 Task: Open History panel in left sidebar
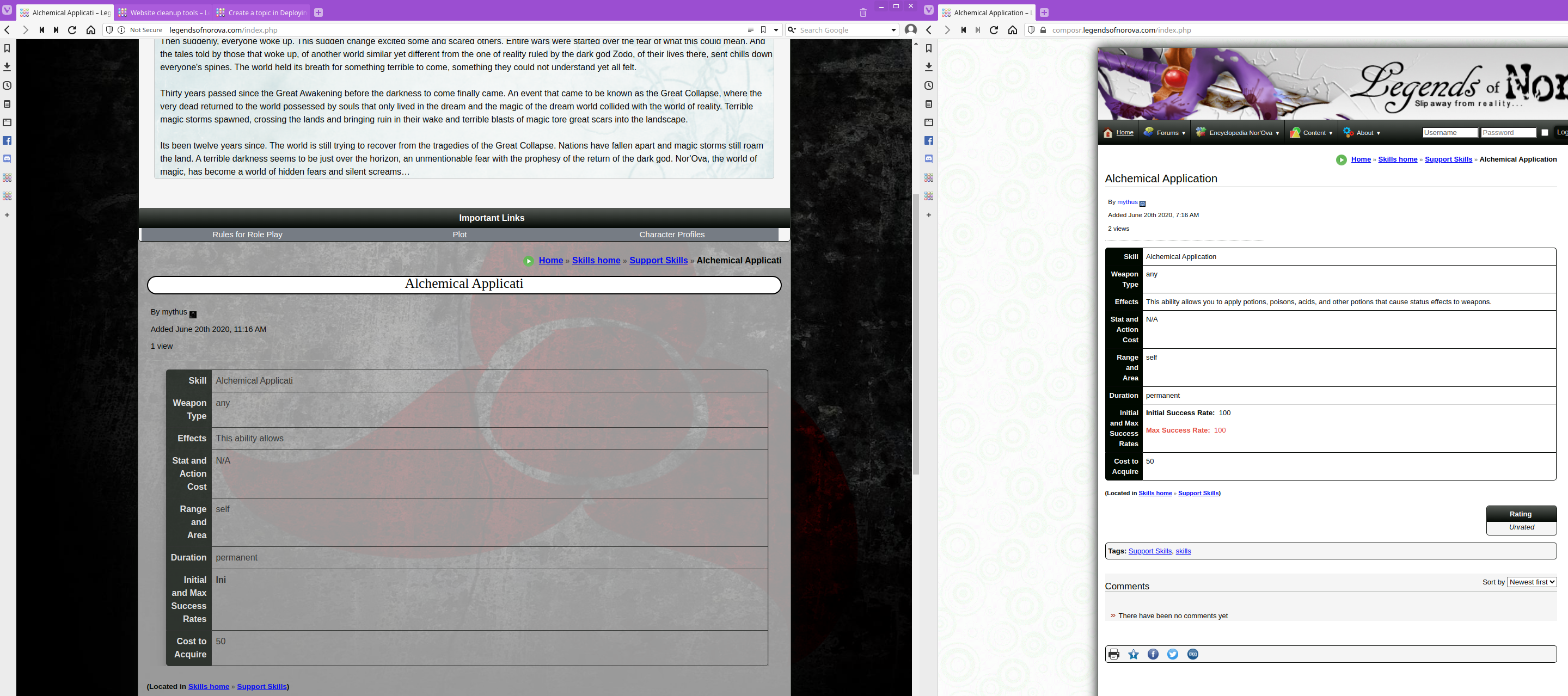7,86
